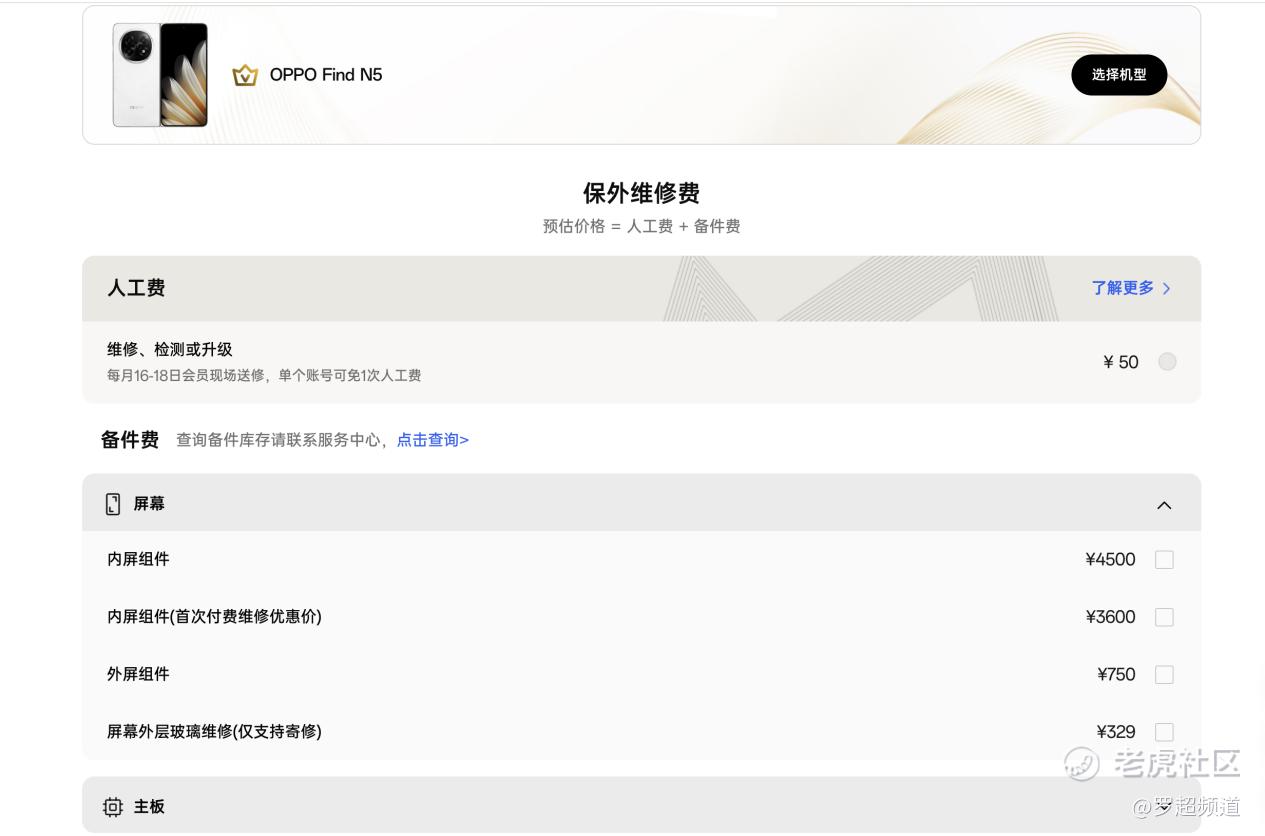Viewport: 1265px width, 836px height.
Task: Click the ¥ 50 price value
Action: point(1121,362)
